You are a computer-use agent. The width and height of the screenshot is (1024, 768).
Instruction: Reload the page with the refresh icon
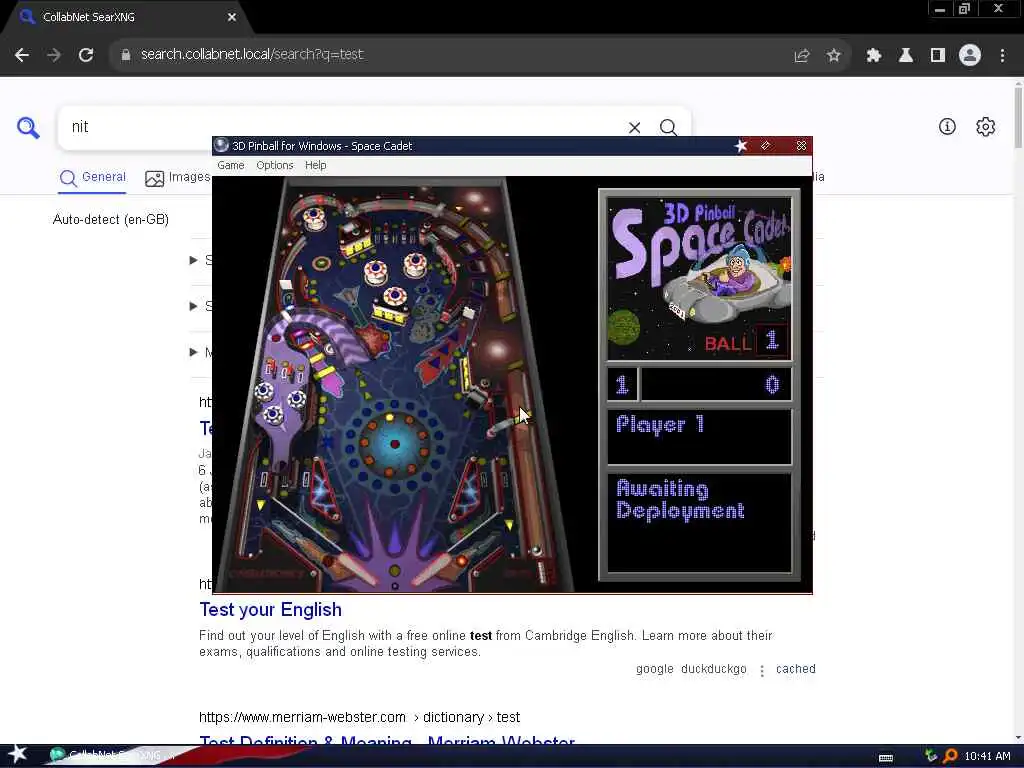(86, 55)
